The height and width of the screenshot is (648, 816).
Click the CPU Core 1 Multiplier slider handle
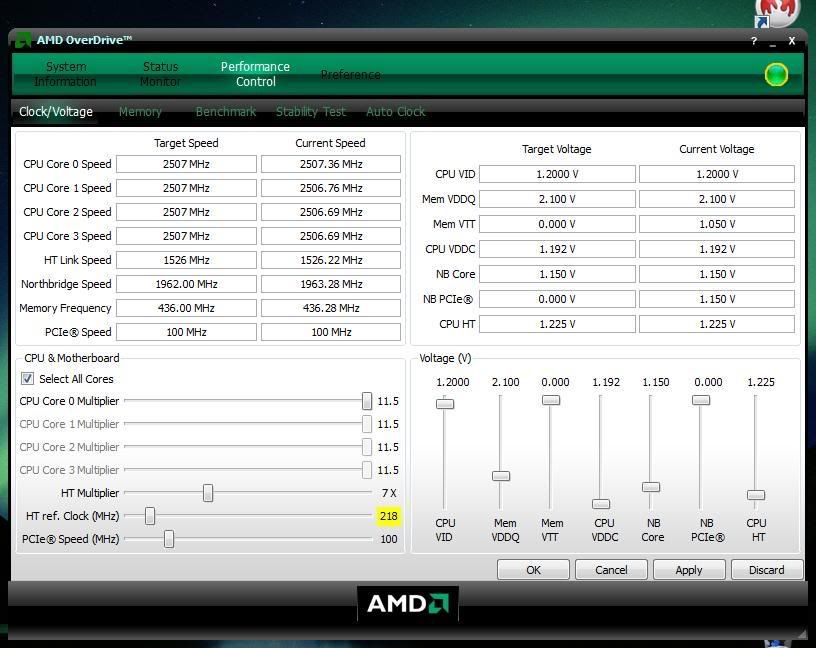tap(367, 424)
